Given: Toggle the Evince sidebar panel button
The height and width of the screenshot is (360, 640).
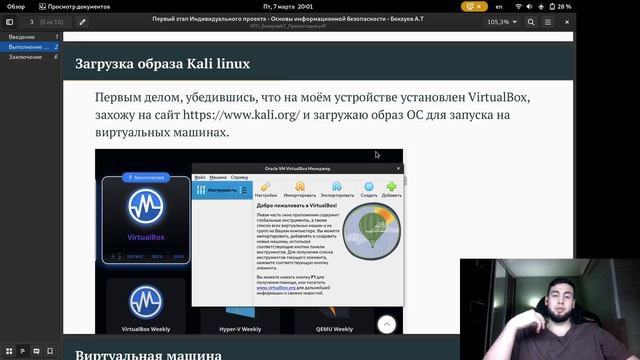Looking at the screenshot, I should pyautogui.click(x=9, y=22).
